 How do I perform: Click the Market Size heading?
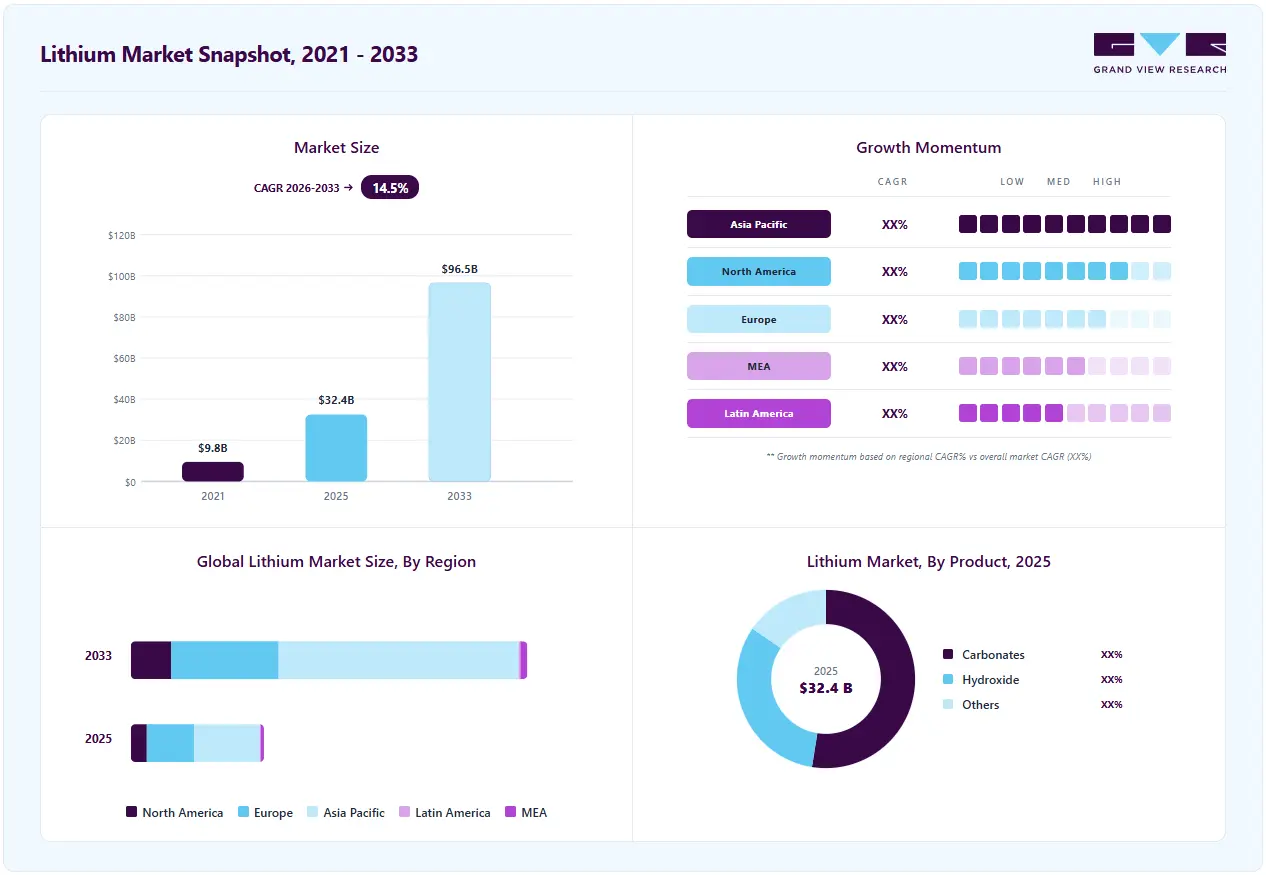pos(337,148)
